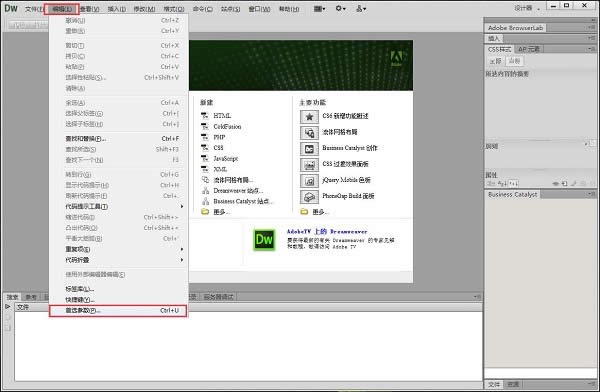This screenshot has height=392, width=600.
Task: Open the site management icon in menu bar
Action: coord(361,8)
